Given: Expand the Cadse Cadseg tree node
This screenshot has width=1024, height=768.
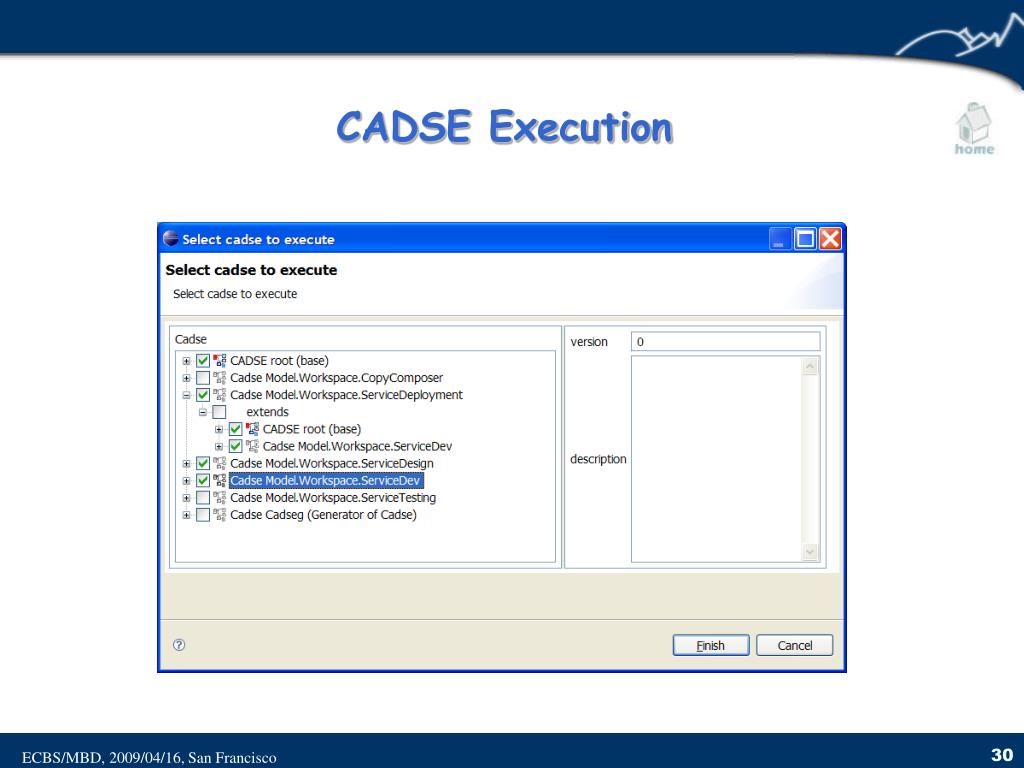Looking at the screenshot, I should [x=186, y=515].
